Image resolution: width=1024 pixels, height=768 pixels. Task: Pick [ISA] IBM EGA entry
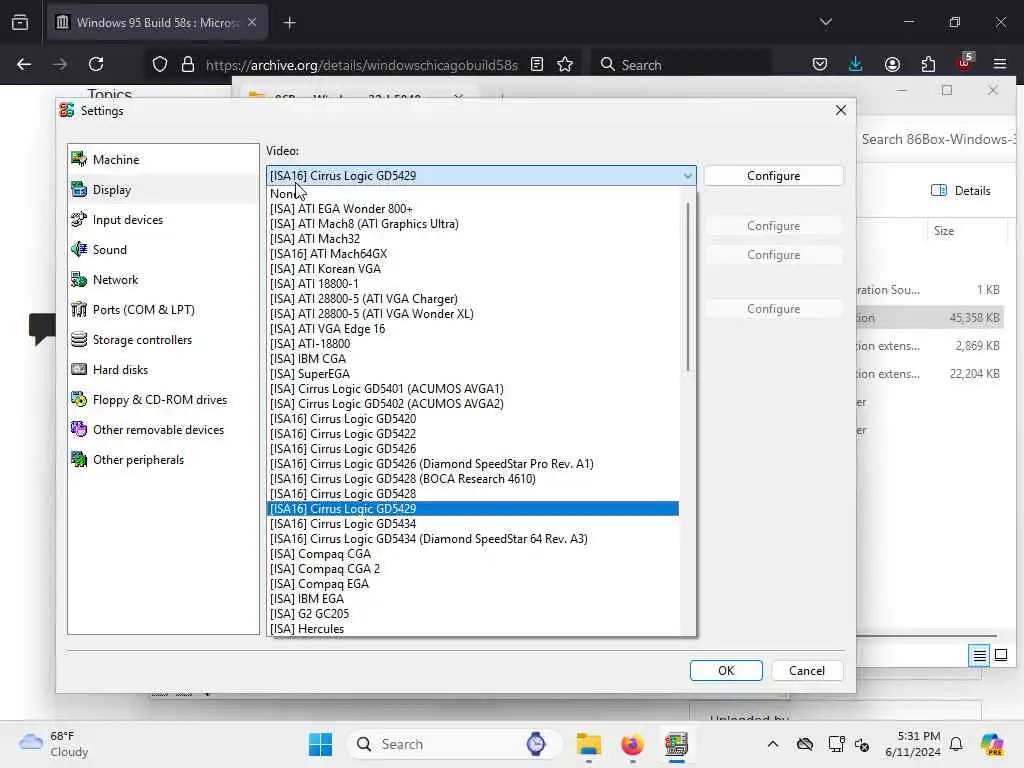[473, 599]
